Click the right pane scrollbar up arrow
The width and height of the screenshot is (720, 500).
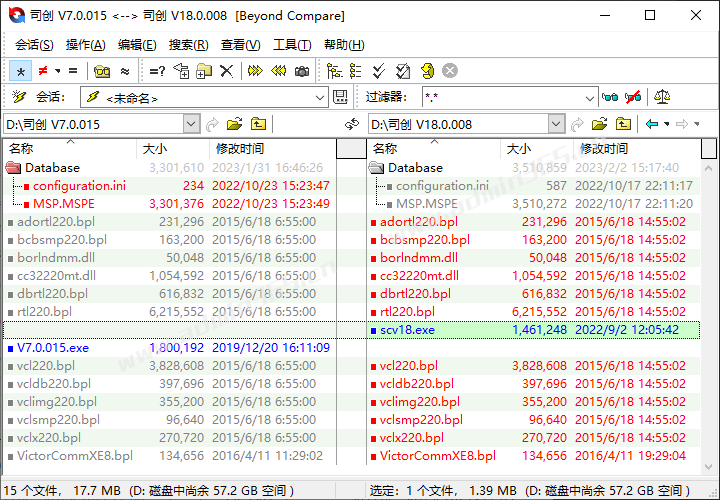tap(709, 168)
